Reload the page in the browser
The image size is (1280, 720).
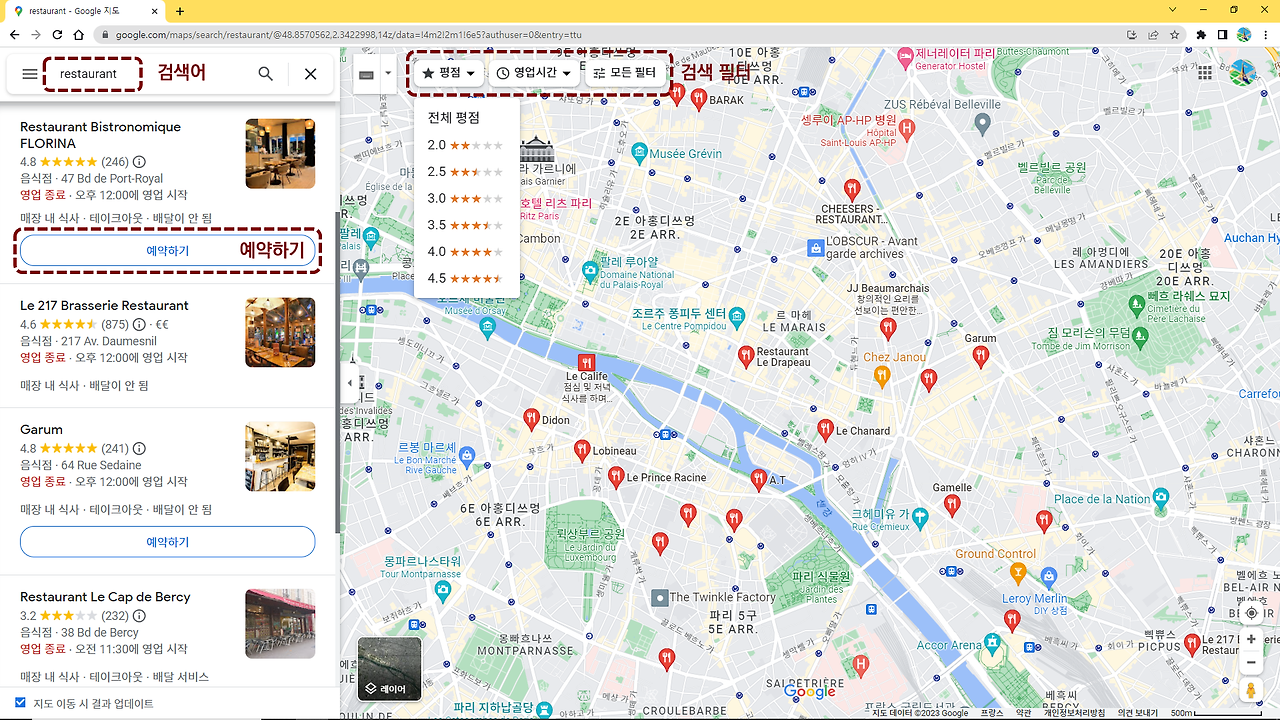click(58, 34)
